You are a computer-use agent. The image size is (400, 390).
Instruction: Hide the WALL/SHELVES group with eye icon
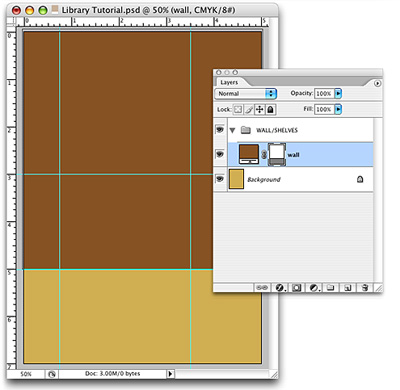pos(220,129)
